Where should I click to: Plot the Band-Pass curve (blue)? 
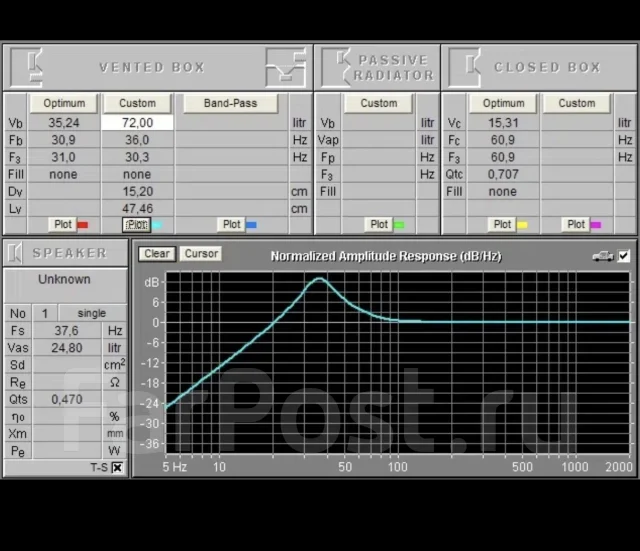point(231,224)
